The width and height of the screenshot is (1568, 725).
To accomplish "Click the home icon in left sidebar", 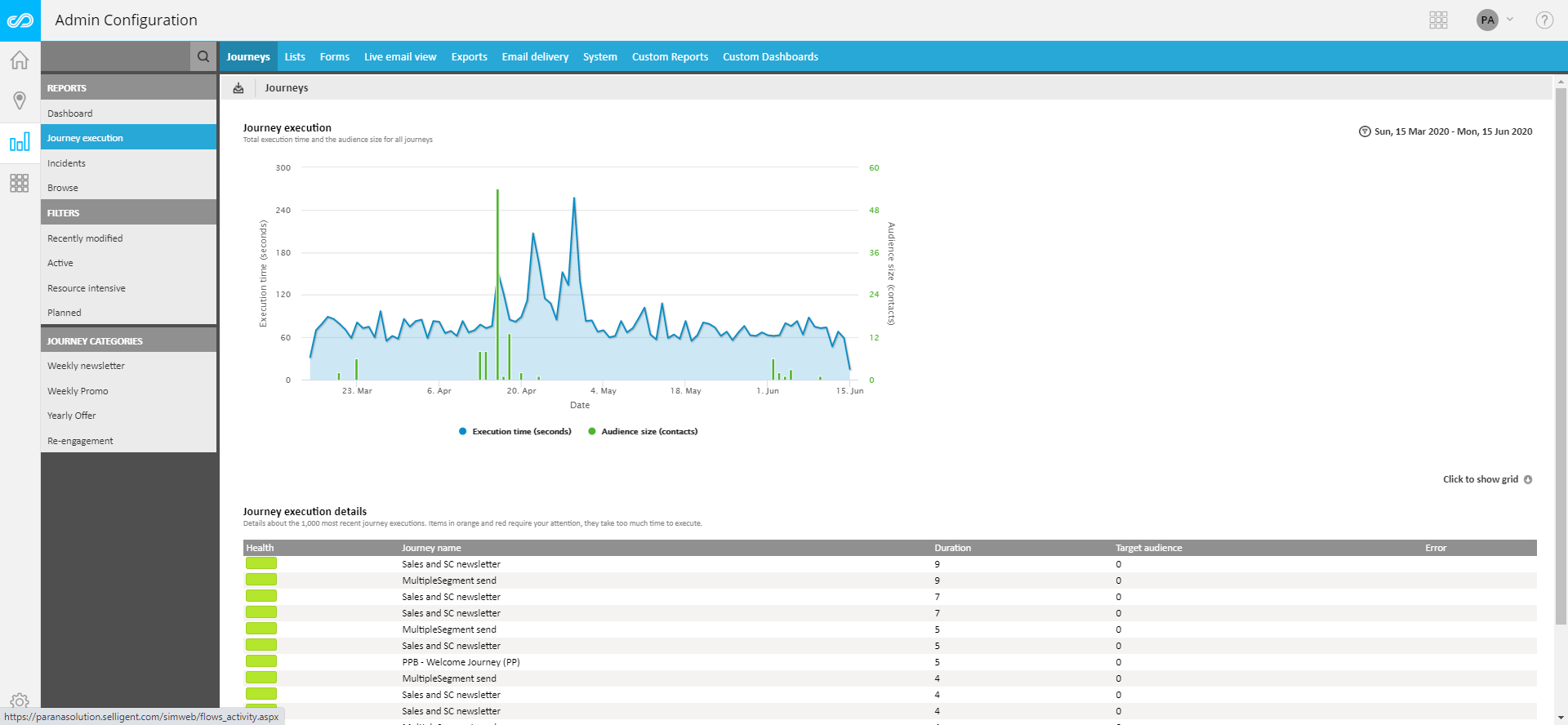I will tap(20, 60).
